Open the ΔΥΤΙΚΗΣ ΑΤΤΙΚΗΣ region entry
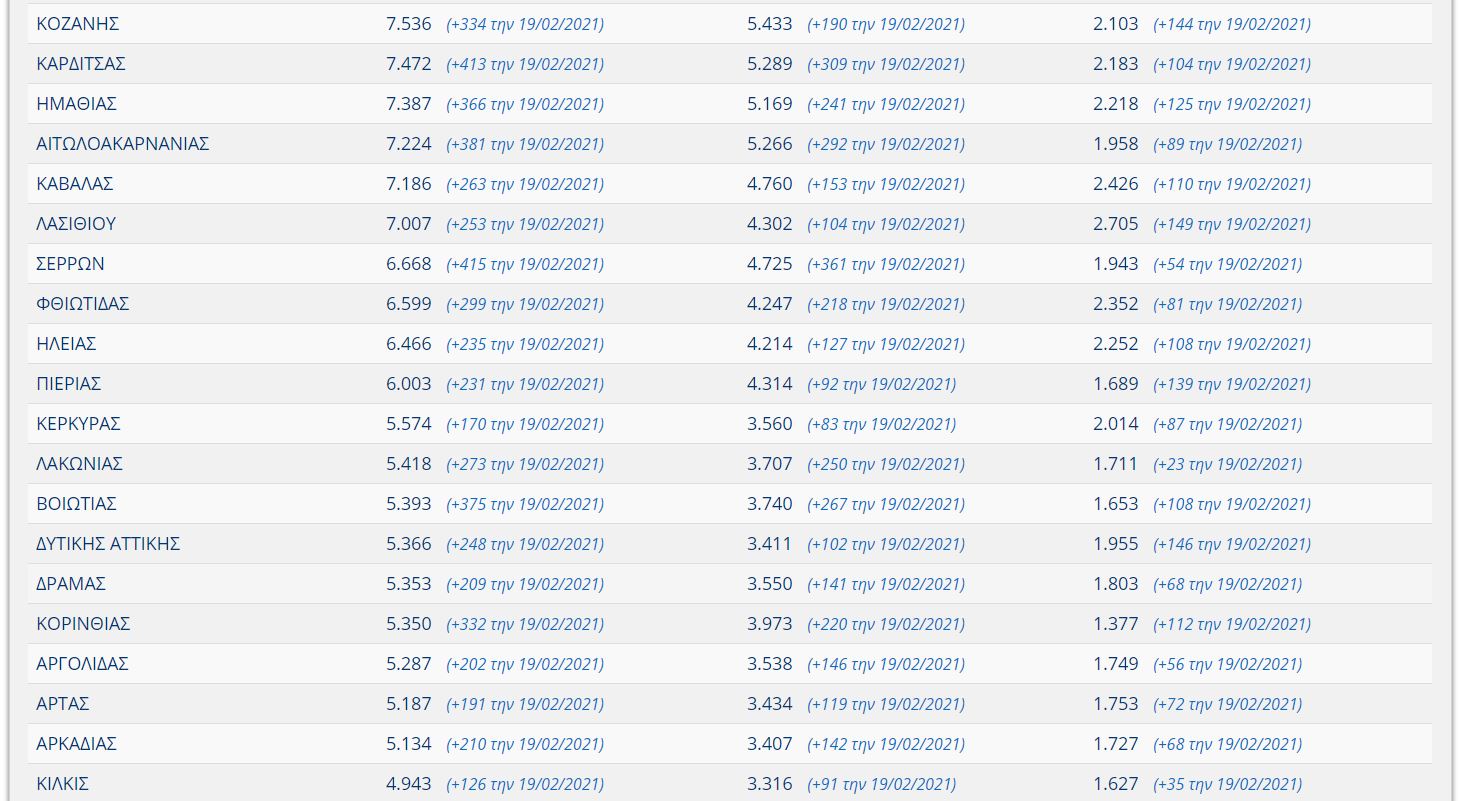Image resolution: width=1460 pixels, height=801 pixels. tap(108, 544)
